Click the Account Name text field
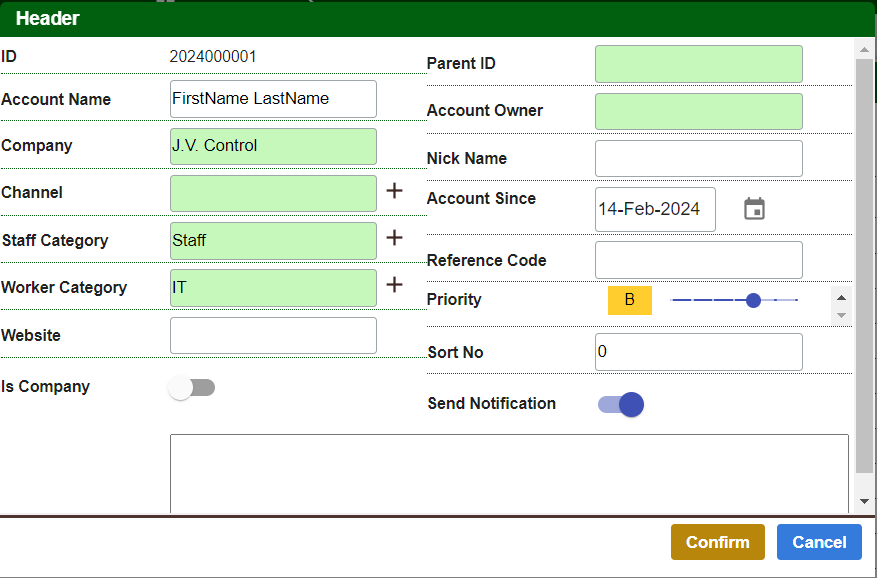This screenshot has height=578, width=877. [273, 99]
